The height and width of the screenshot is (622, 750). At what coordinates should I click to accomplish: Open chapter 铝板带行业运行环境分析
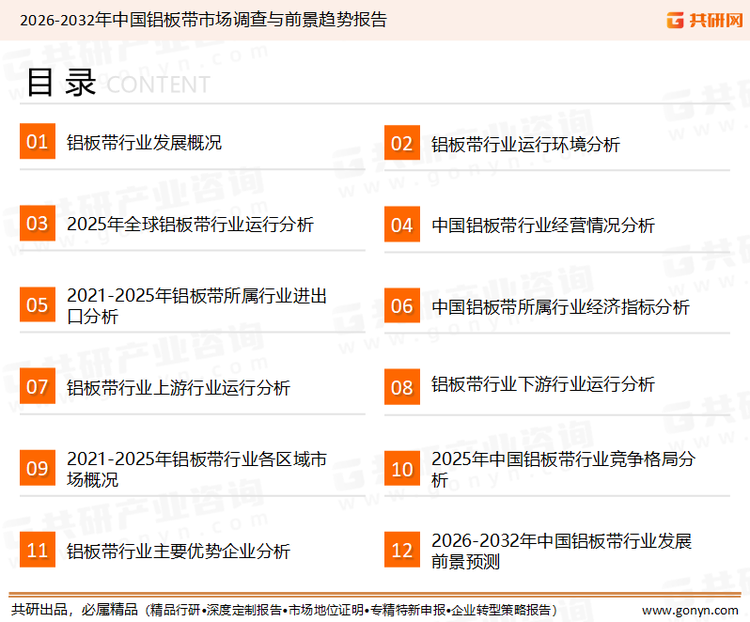(x=526, y=144)
